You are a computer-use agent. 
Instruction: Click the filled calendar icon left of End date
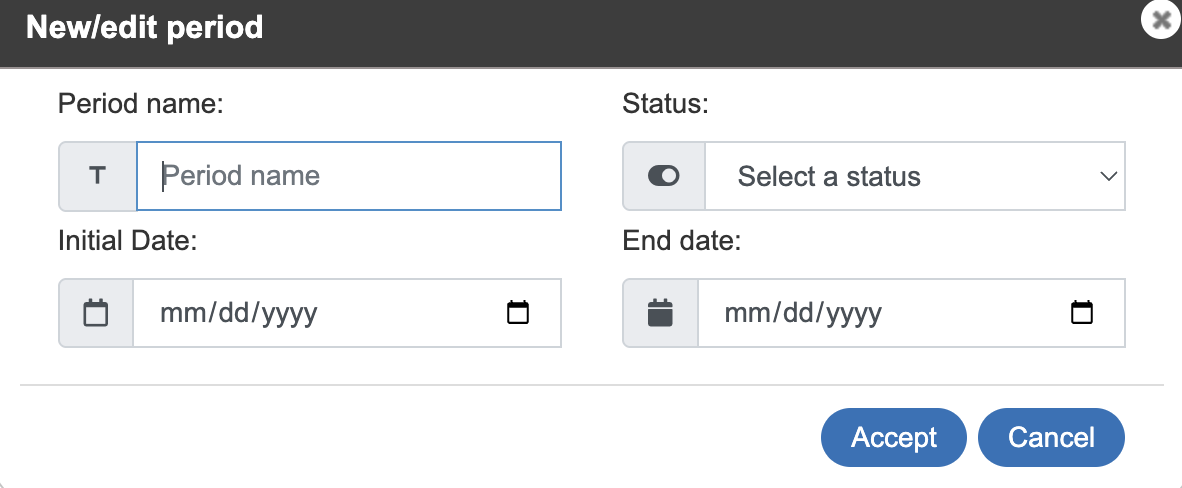pyautogui.click(x=660, y=312)
